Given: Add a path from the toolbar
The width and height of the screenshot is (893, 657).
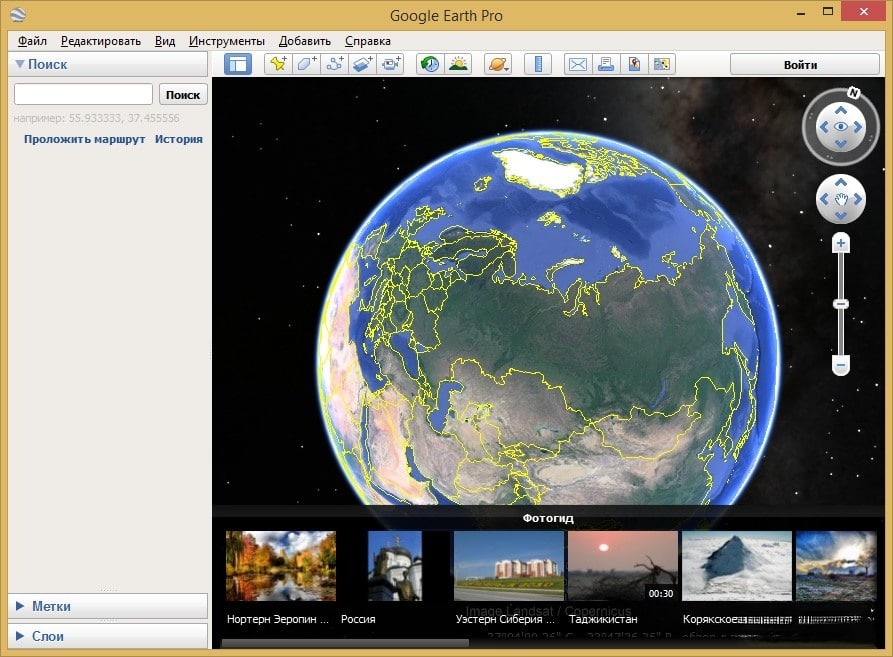Looking at the screenshot, I should pyautogui.click(x=334, y=64).
